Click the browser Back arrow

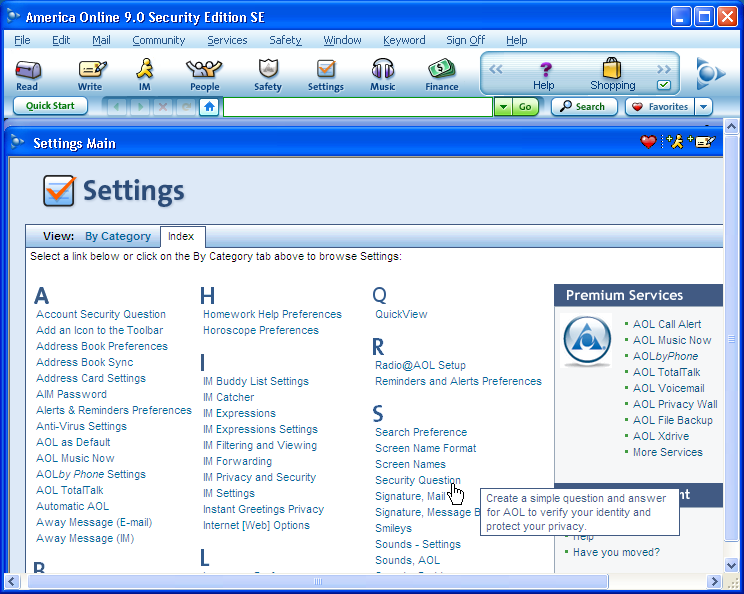117,107
